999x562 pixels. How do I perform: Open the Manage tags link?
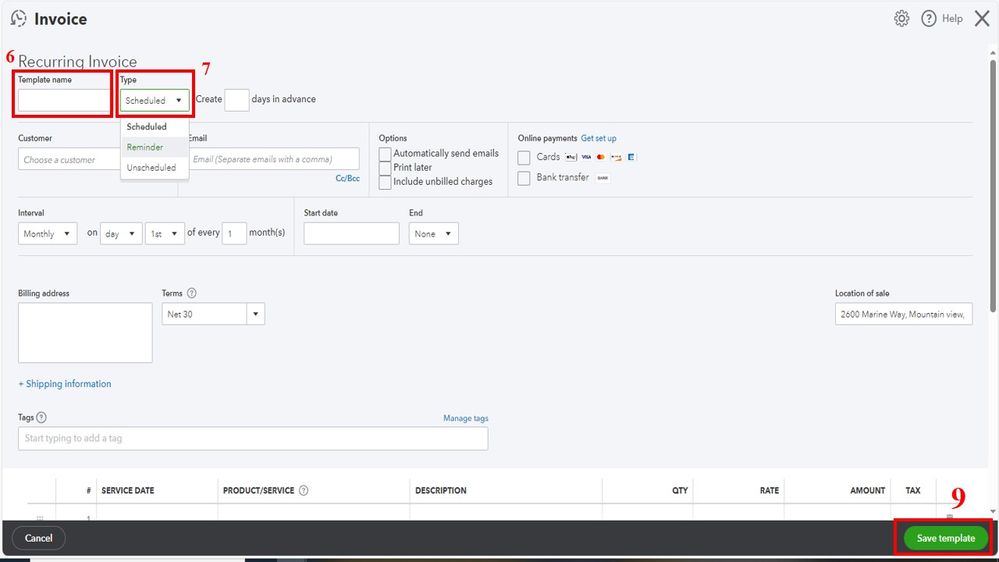click(x=466, y=418)
